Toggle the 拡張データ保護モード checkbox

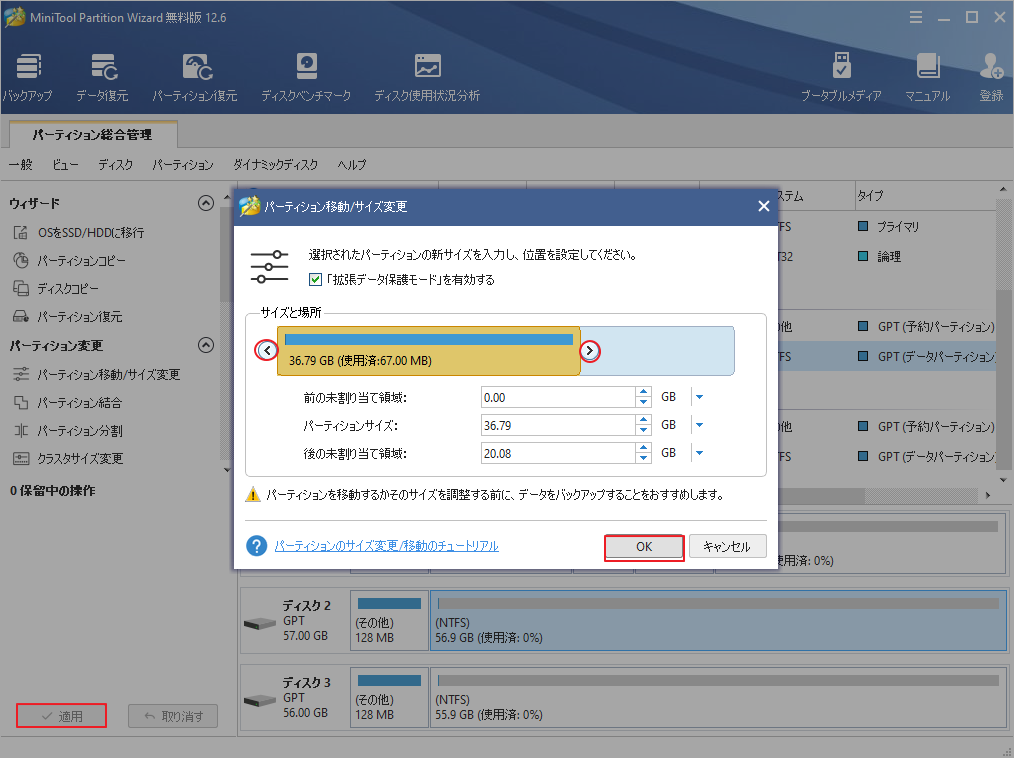click(x=316, y=280)
